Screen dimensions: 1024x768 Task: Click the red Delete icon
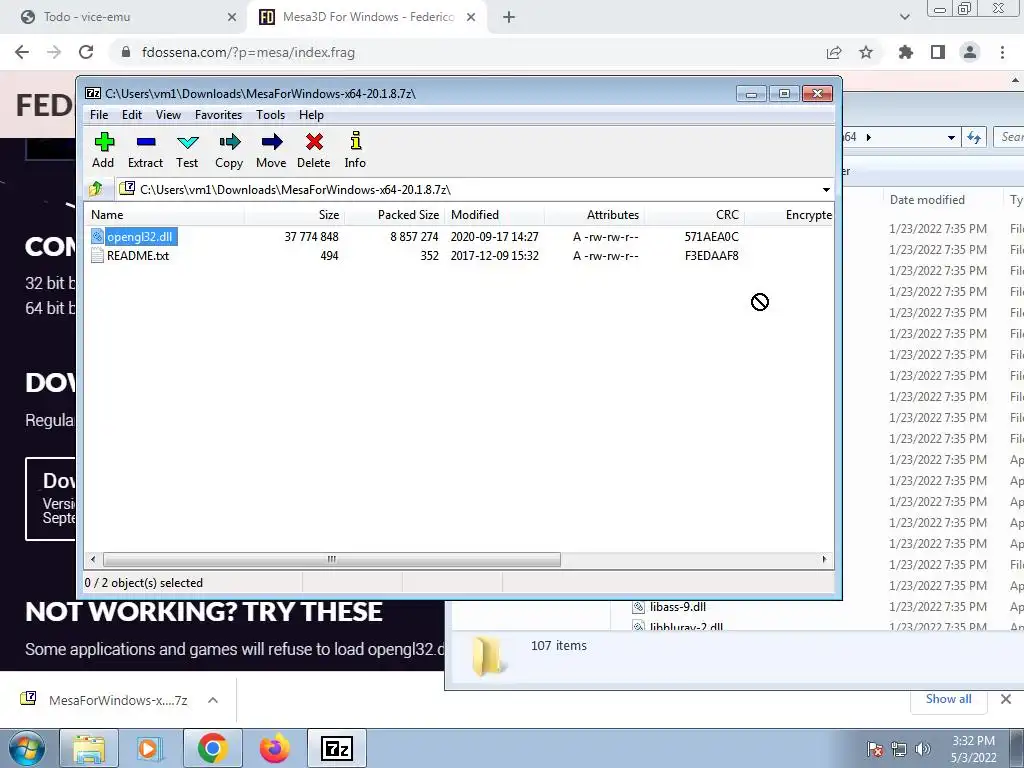pyautogui.click(x=313, y=151)
